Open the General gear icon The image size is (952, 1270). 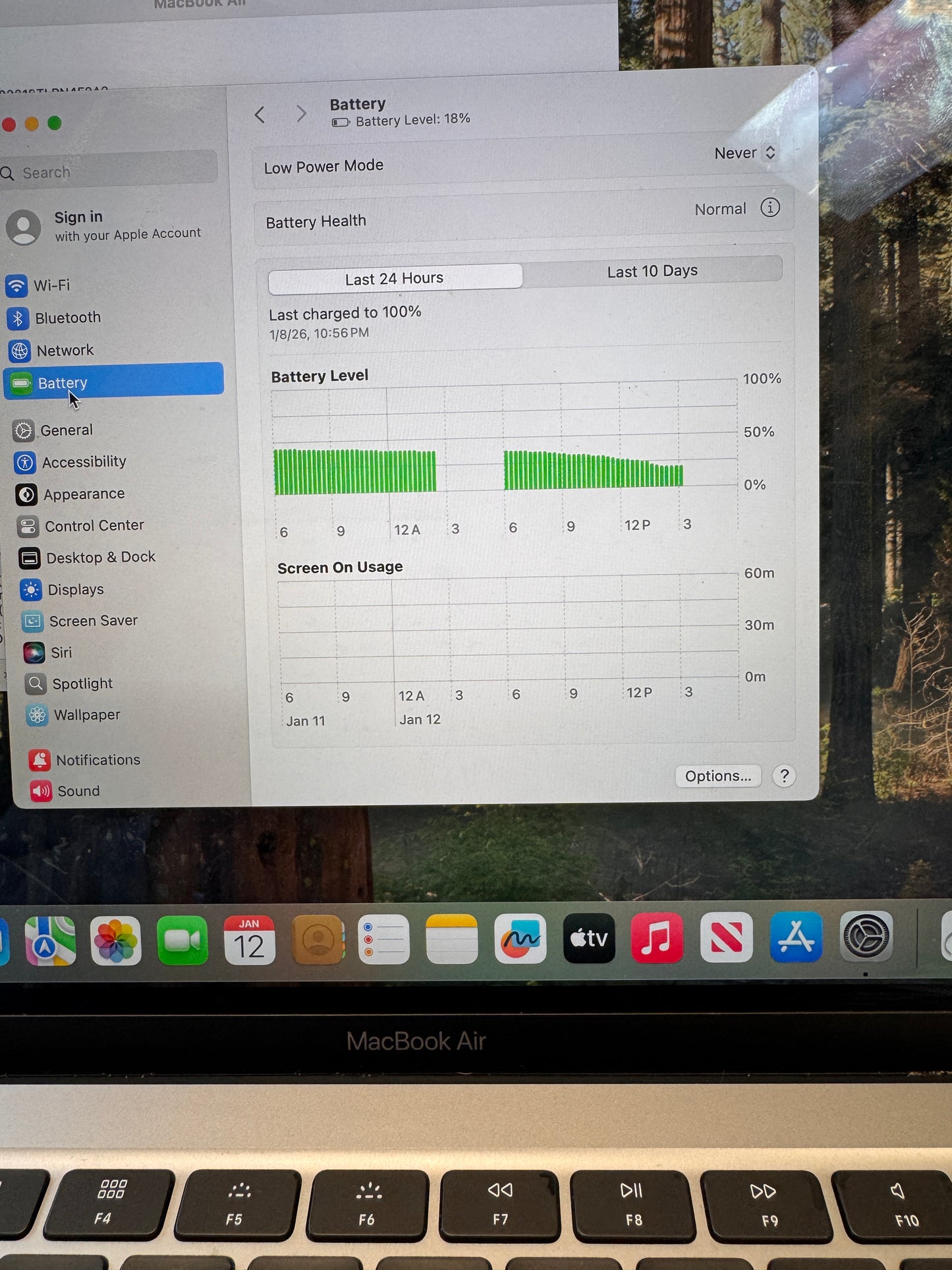click(x=23, y=431)
